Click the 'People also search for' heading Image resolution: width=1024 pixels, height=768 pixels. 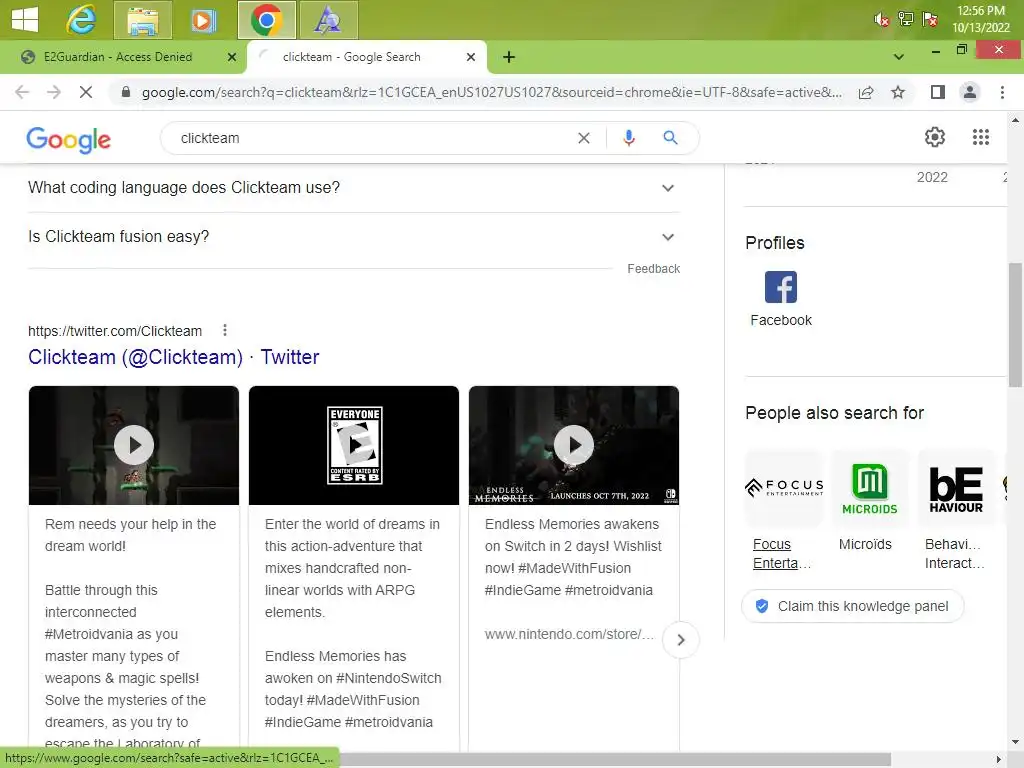835,413
